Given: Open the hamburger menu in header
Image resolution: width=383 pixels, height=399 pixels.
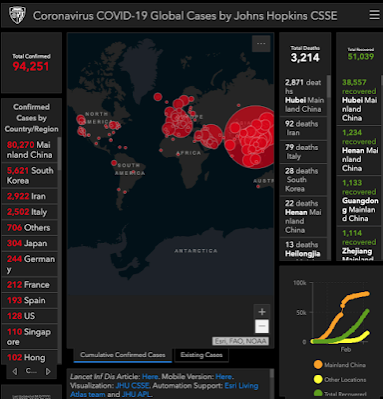Looking at the screenshot, I should [374, 15].
